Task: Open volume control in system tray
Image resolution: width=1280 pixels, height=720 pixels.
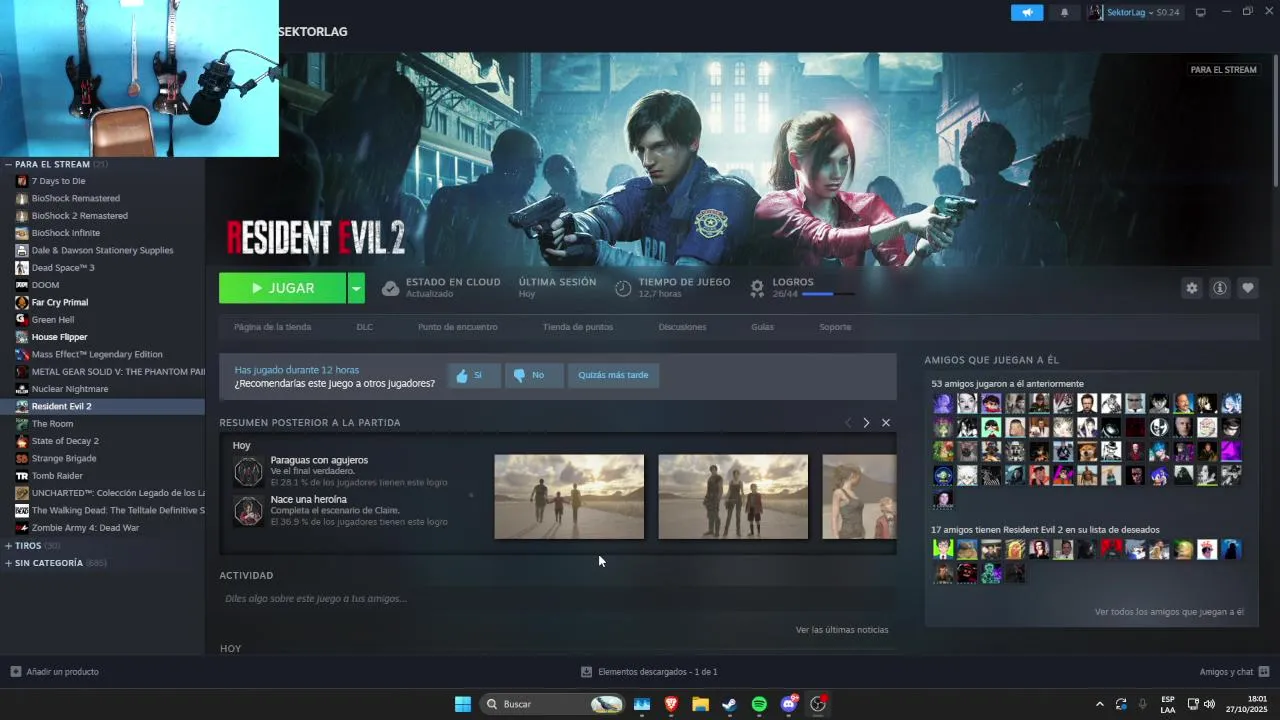Action: 1209,704
